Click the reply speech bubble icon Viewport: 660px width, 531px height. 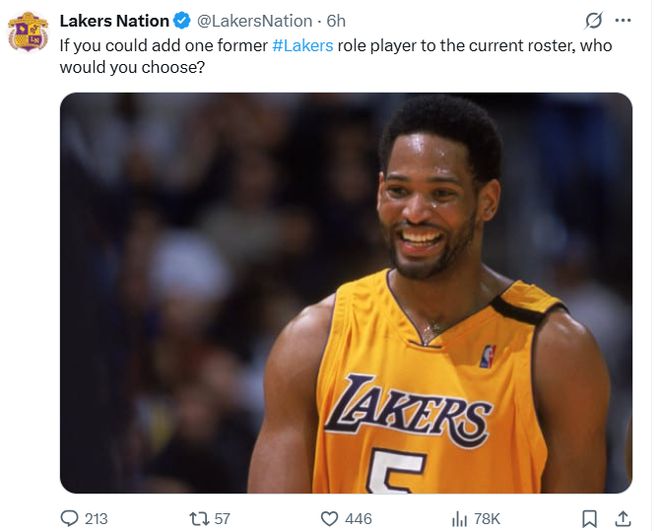[x=69, y=518]
